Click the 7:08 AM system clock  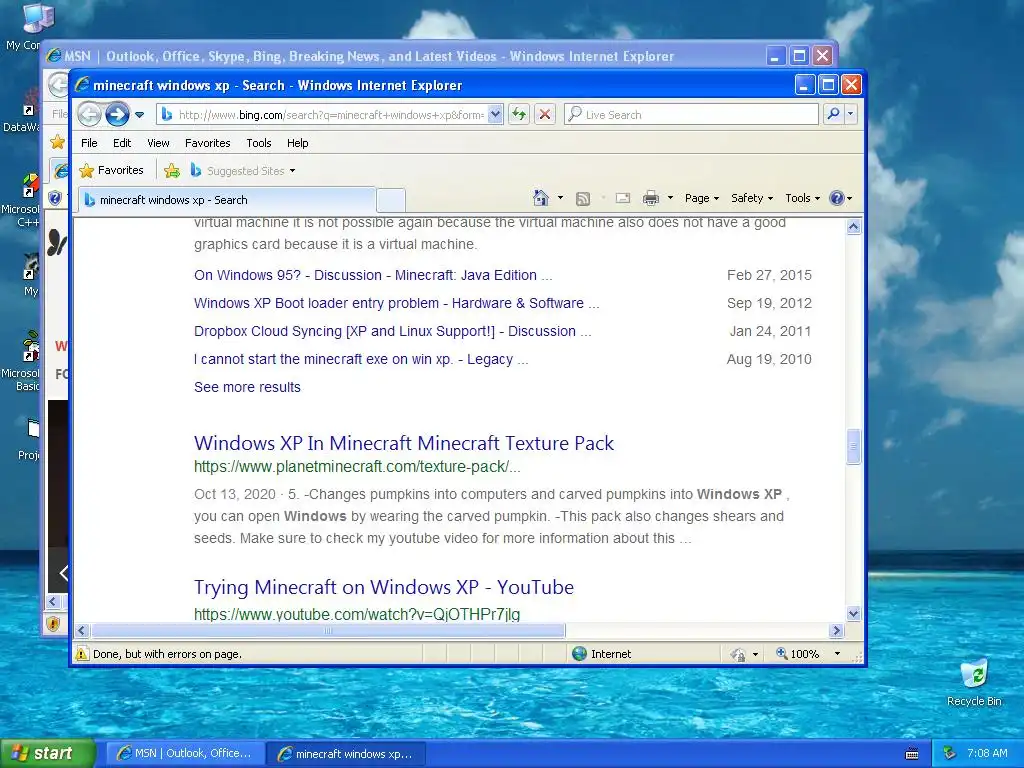point(987,754)
